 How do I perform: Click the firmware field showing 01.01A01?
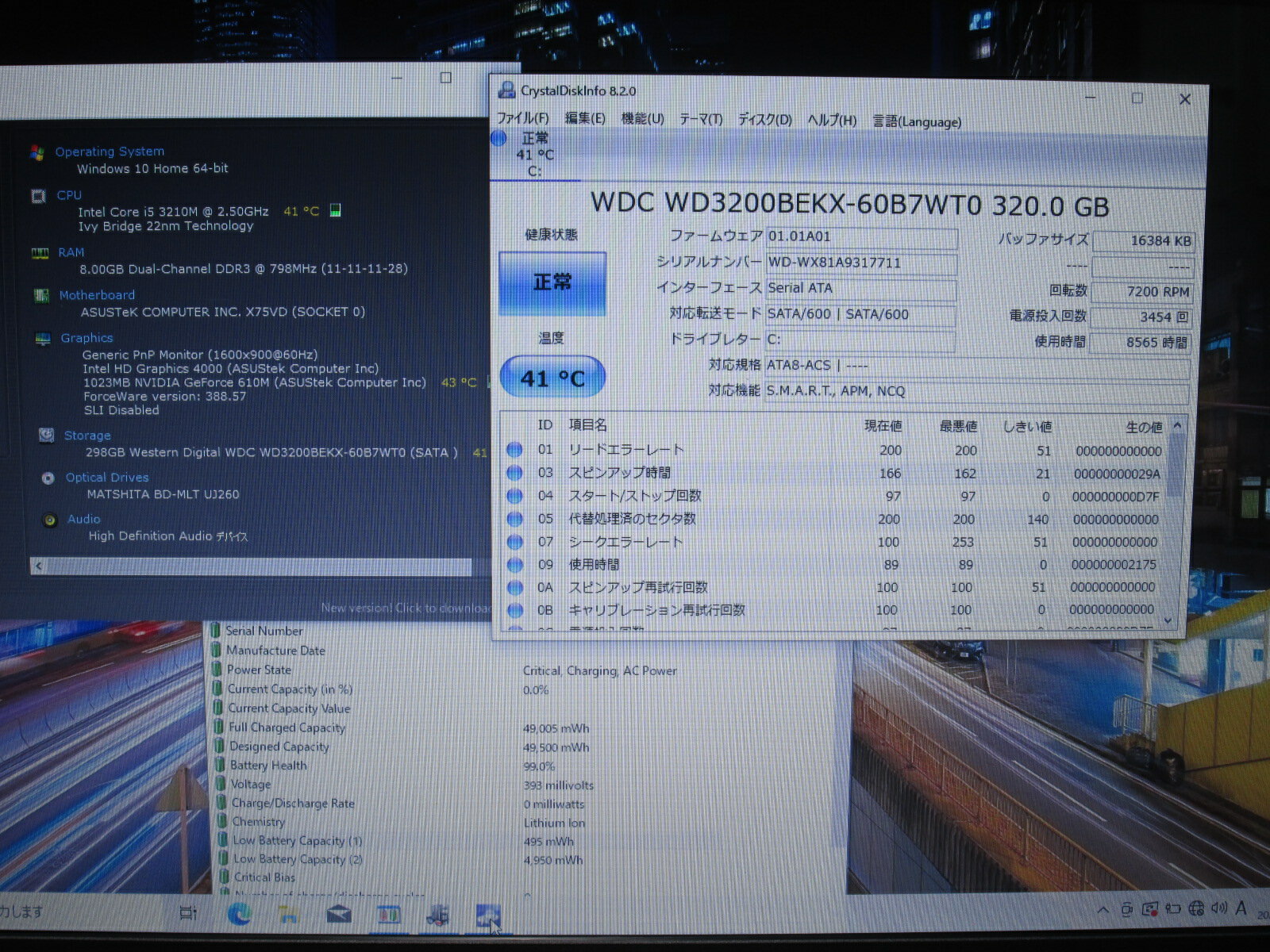coord(861,236)
